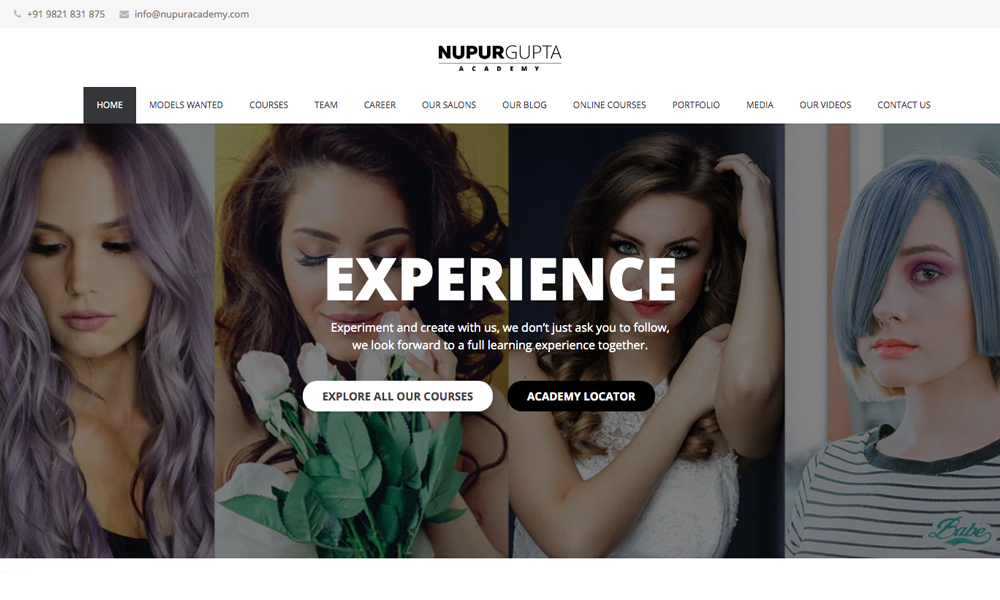Select the Home menu item
The height and width of the screenshot is (600, 1000).
[110, 105]
